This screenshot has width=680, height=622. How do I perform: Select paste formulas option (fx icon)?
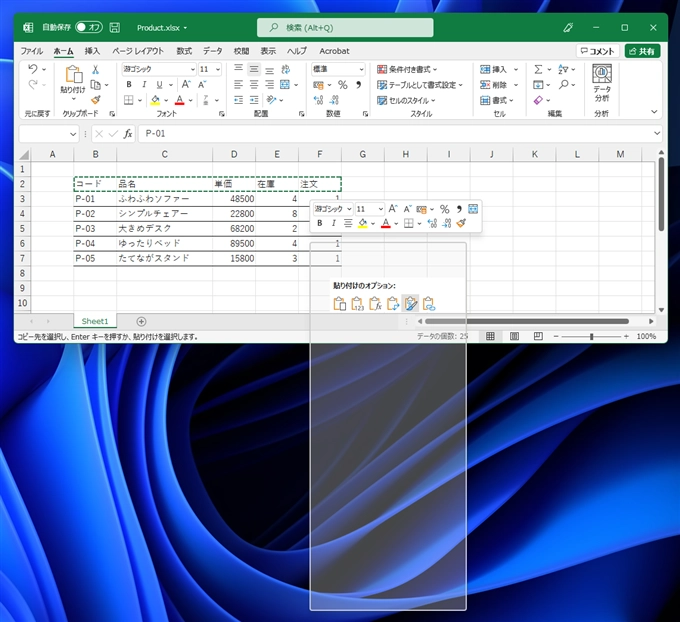pyautogui.click(x=375, y=304)
